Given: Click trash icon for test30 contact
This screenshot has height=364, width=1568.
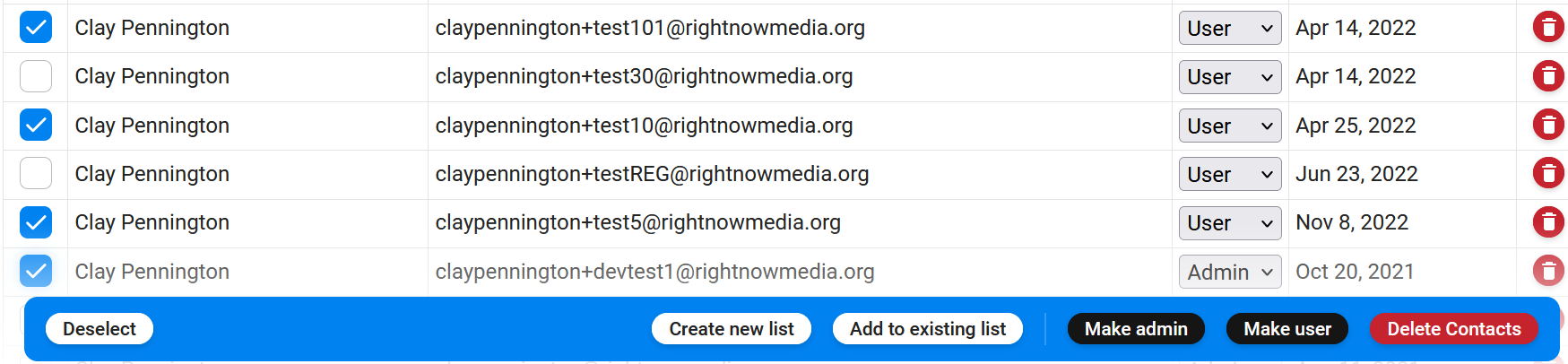Looking at the screenshot, I should point(1548,76).
